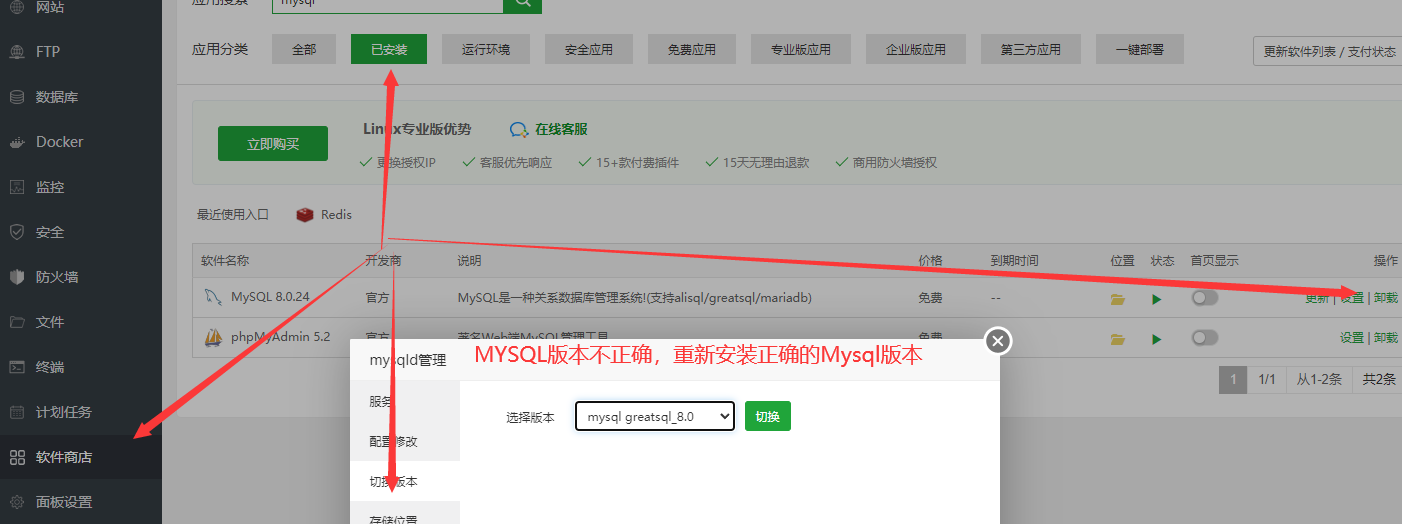Click the 软件名称 column header
1402x524 pixels.
coord(225,261)
